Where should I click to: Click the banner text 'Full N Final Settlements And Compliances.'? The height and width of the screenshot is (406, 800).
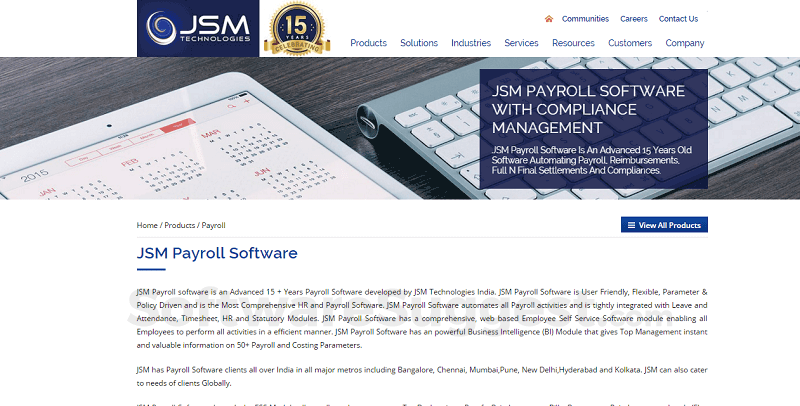point(576,171)
